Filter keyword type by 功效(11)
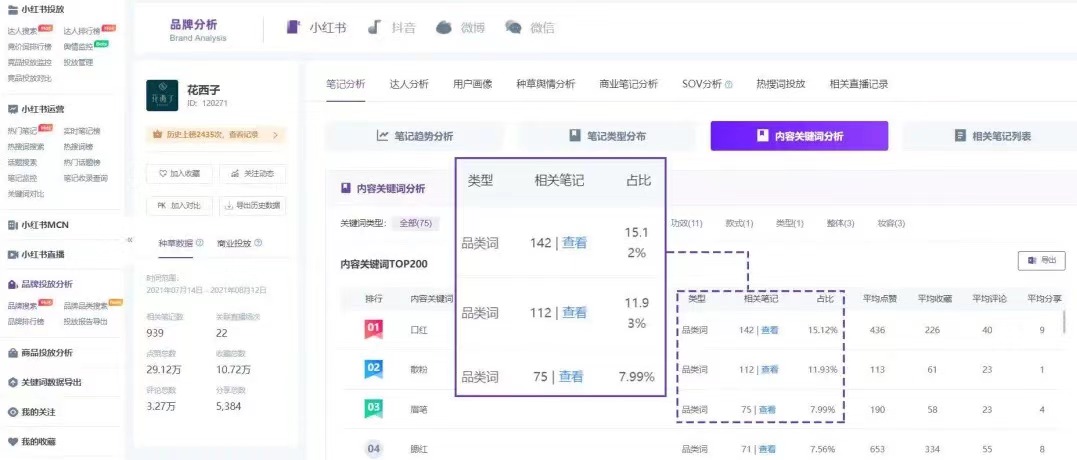The image size is (1077, 460). [687, 223]
